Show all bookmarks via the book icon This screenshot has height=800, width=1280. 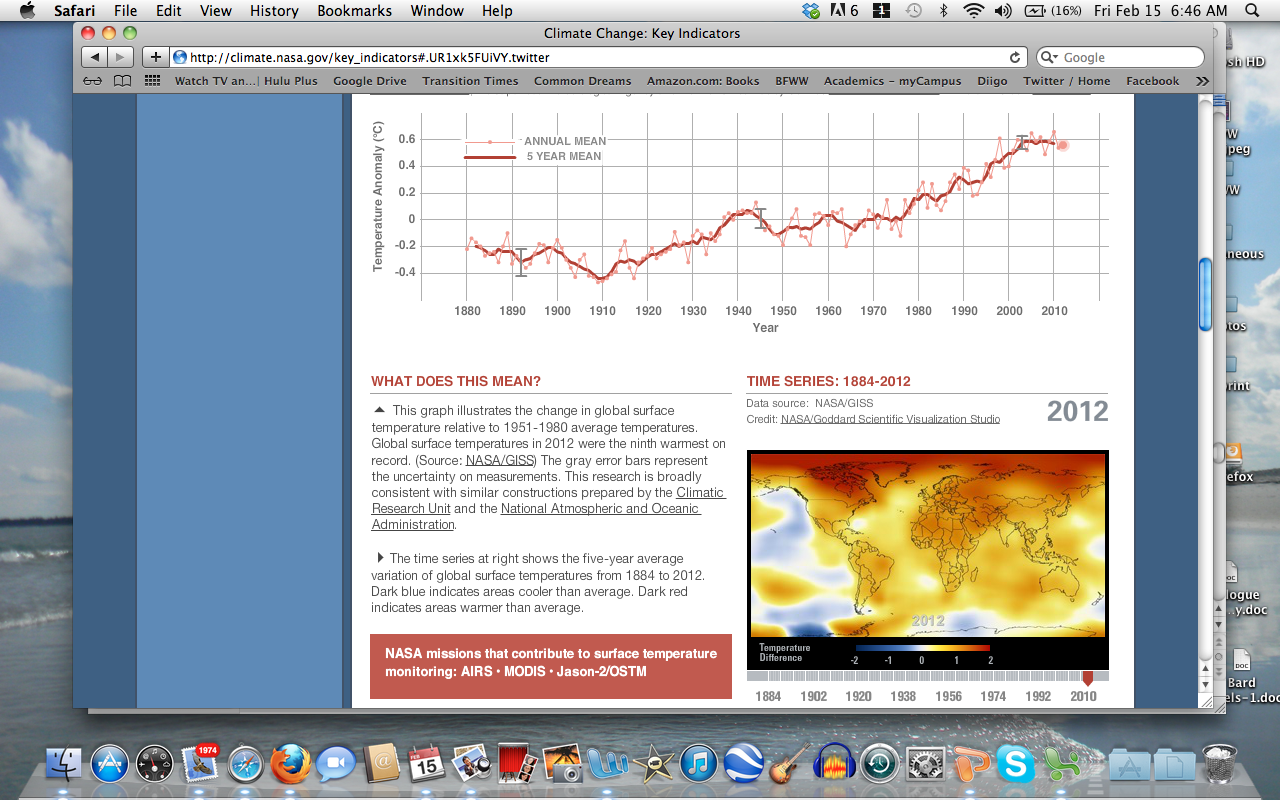click(x=122, y=81)
